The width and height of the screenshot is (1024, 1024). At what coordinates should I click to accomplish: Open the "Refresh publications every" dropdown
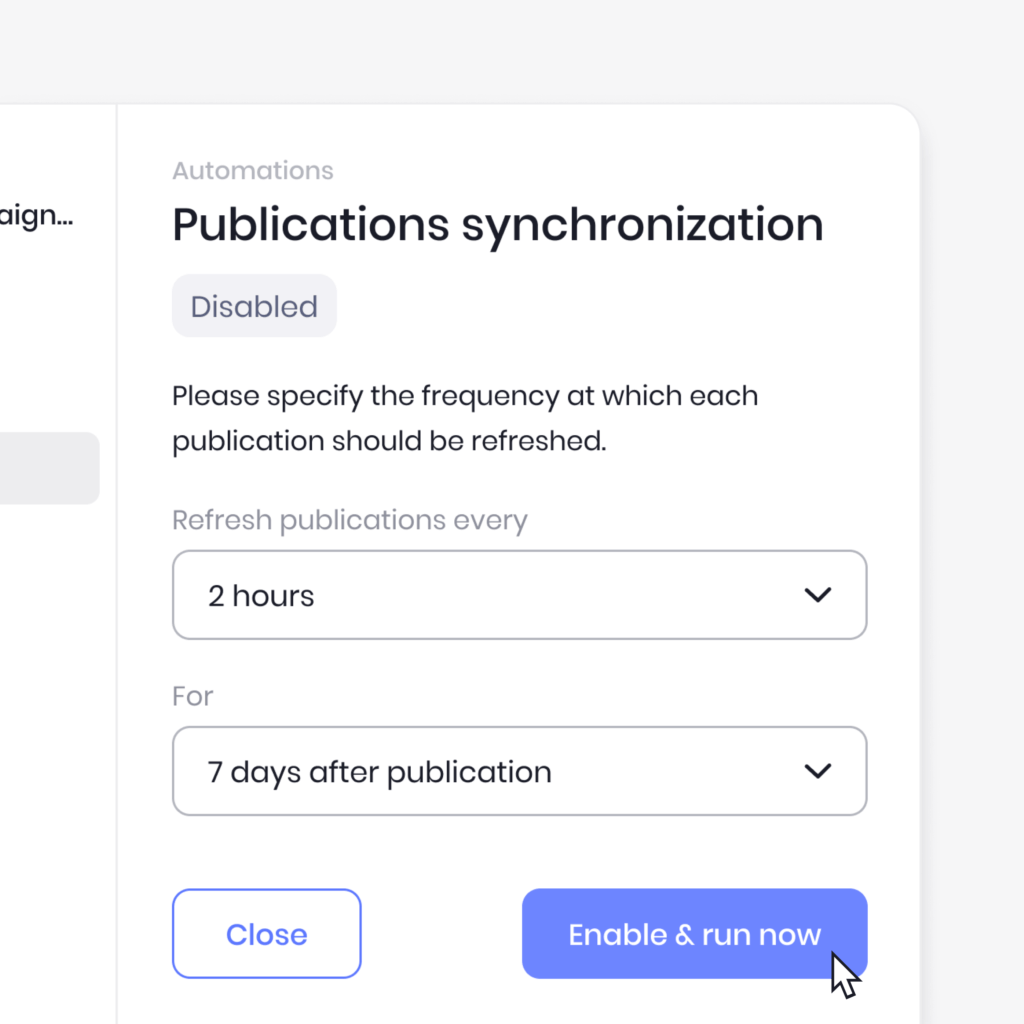(x=519, y=595)
